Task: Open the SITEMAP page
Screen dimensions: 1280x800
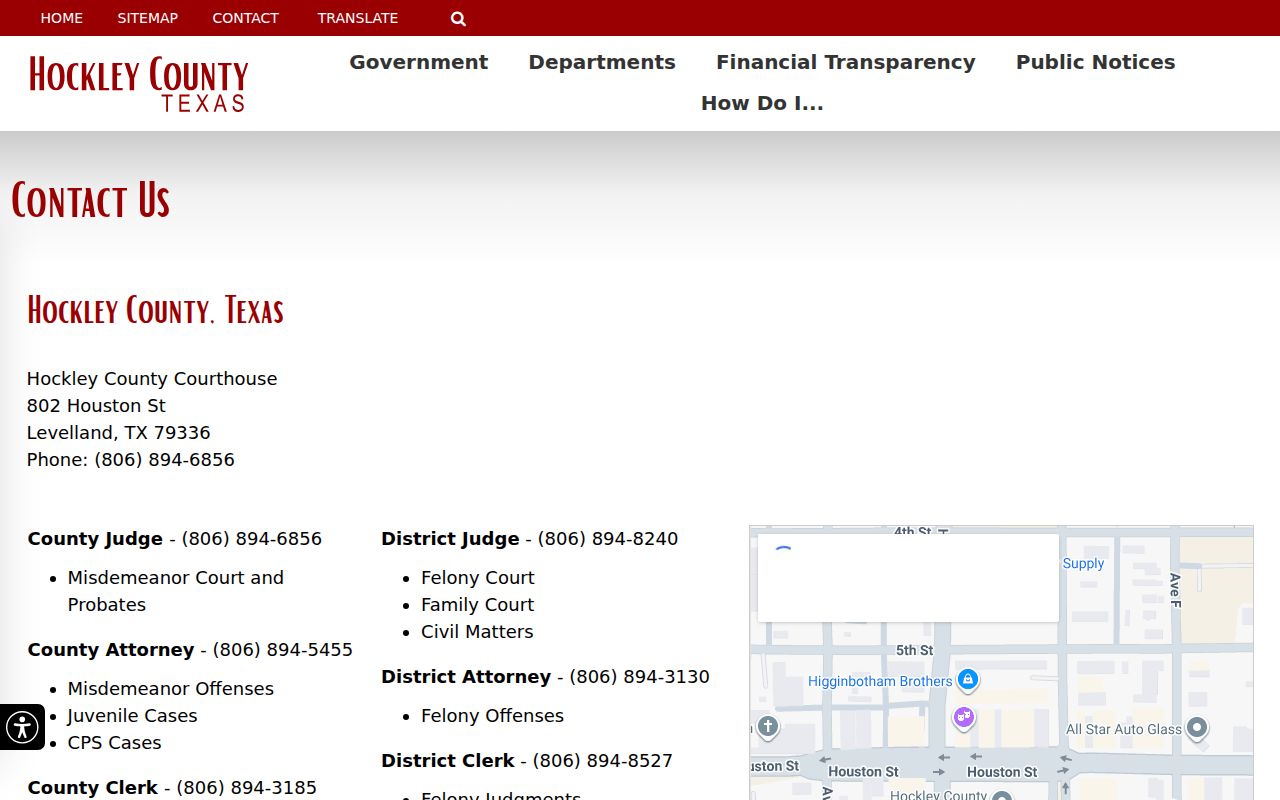Action: pos(147,18)
